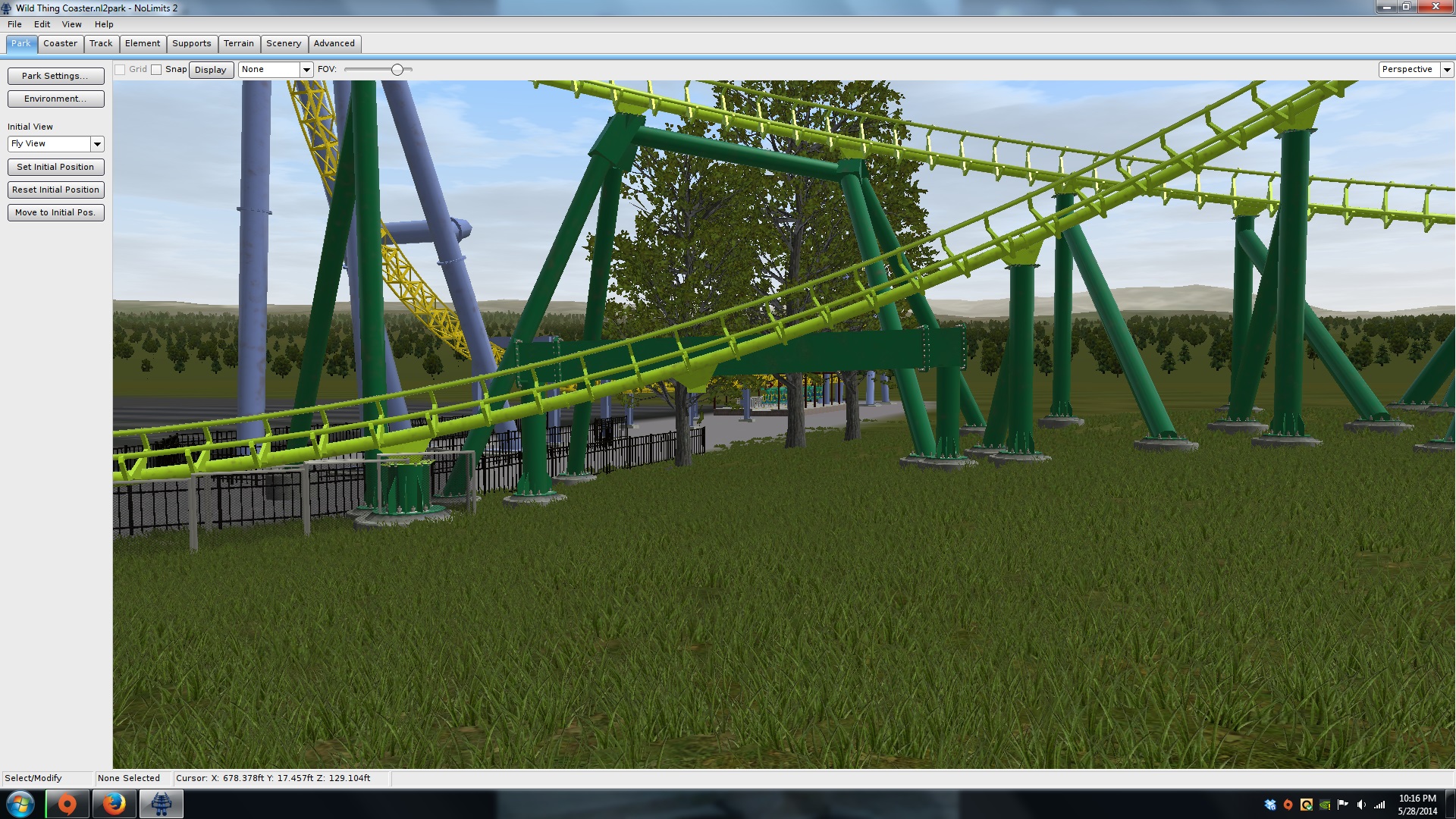Switch to the Supports tab
The image size is (1456, 819).
191,44
